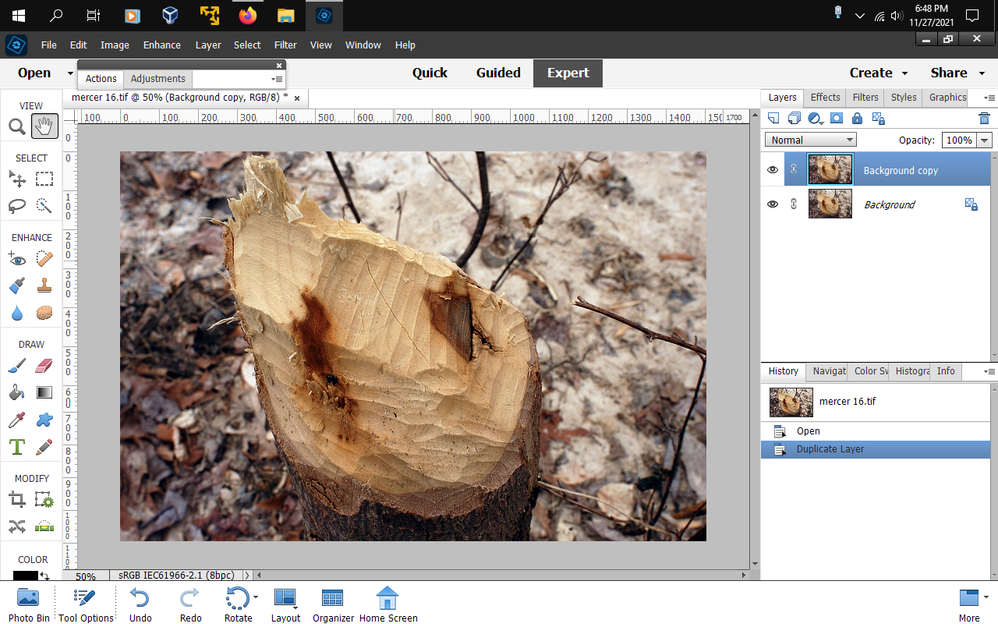Pick the Gradient tool
This screenshot has height=624, width=998.
point(44,393)
